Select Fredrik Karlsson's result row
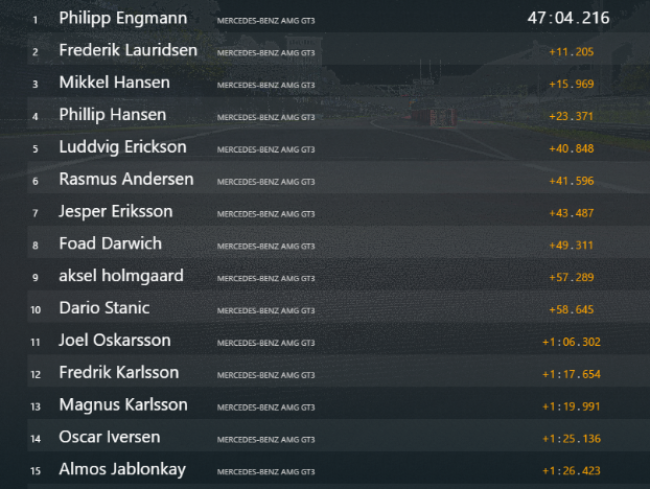The image size is (650, 489). [338, 372]
